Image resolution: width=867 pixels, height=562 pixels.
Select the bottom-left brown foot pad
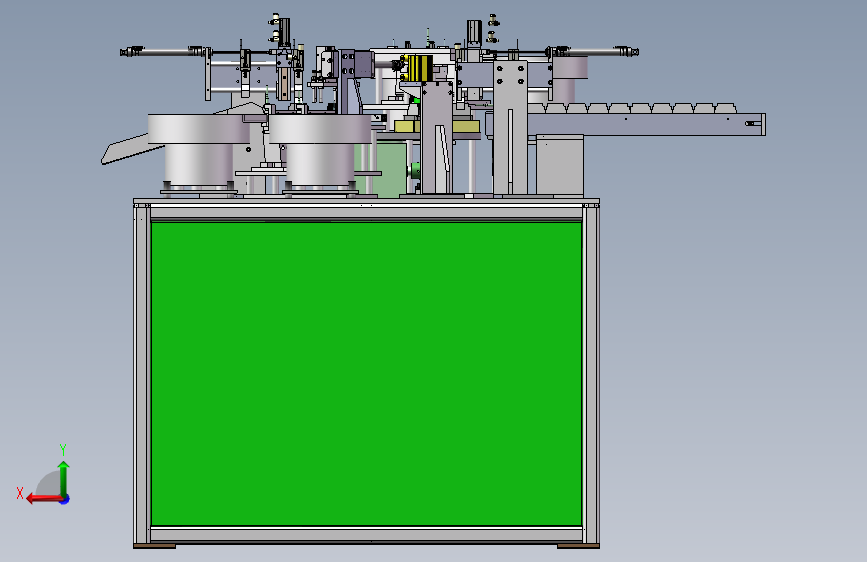[x=155, y=547]
